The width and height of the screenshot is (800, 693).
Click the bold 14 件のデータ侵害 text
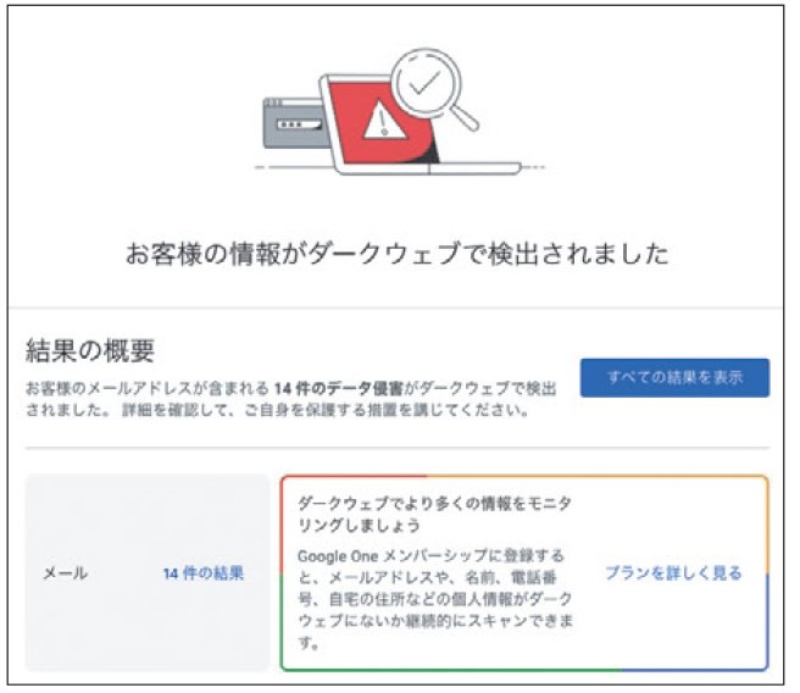pos(338,389)
